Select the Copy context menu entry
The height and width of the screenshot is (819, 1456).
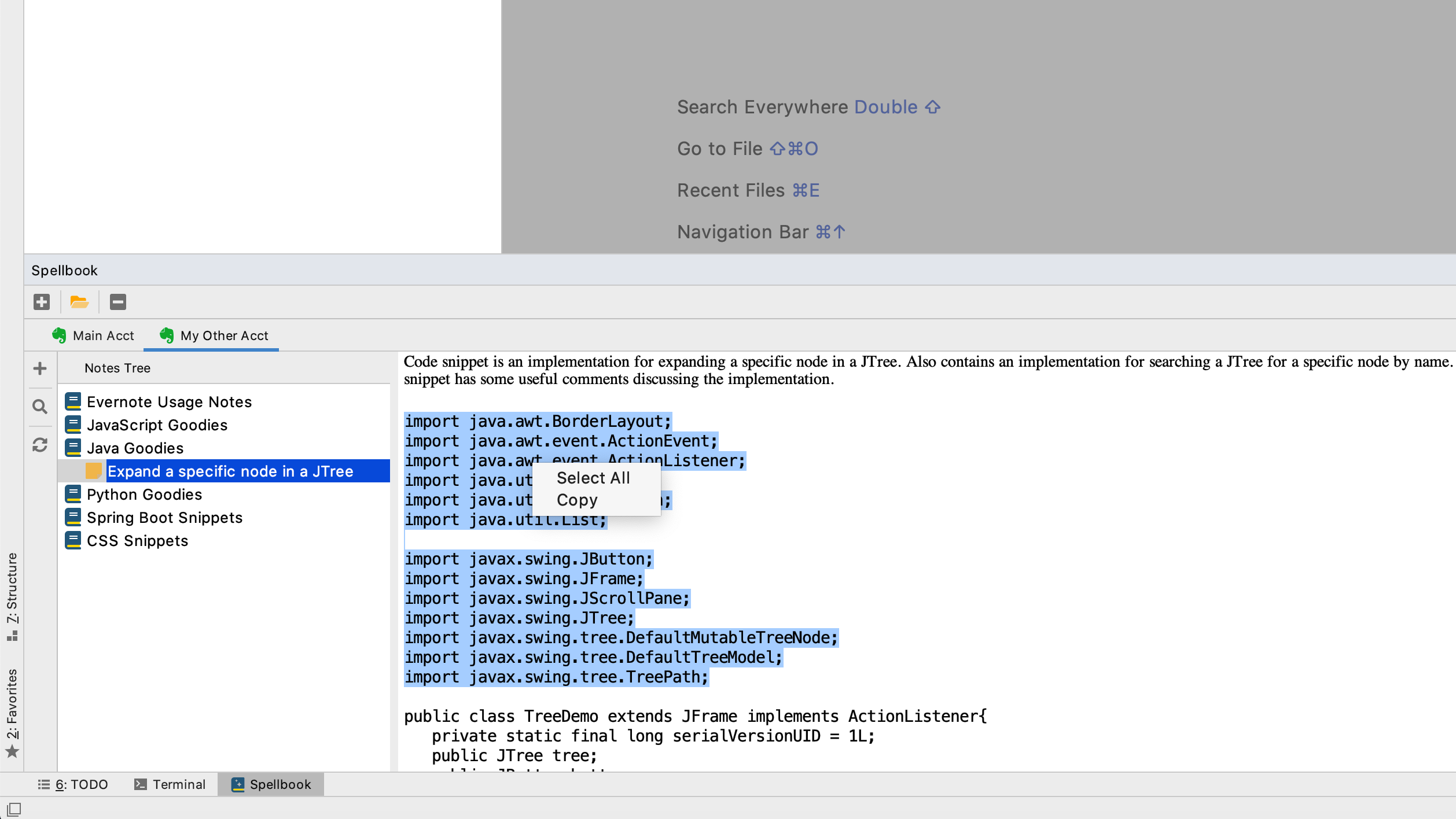click(577, 500)
